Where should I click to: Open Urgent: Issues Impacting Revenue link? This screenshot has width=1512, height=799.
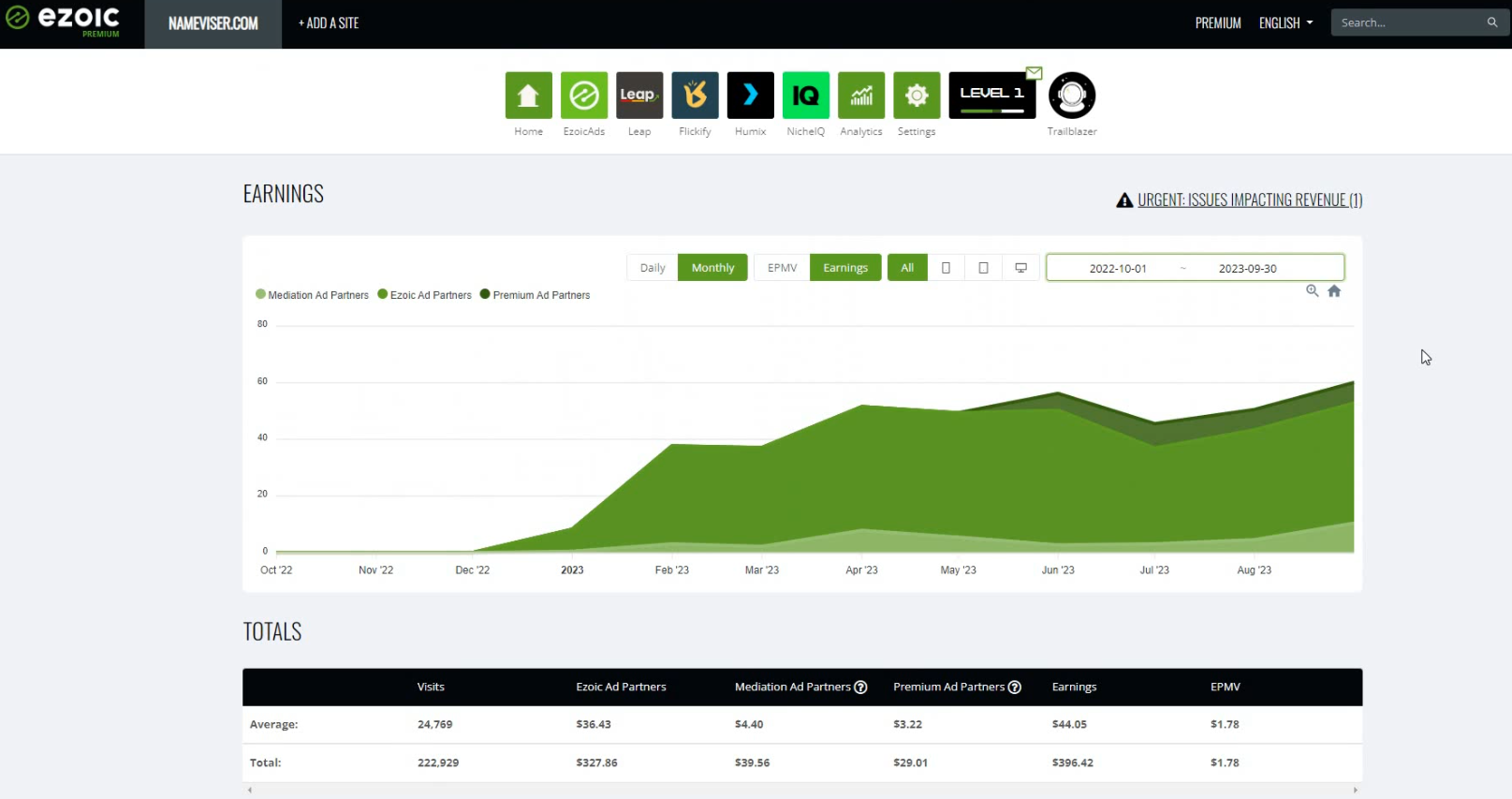[1250, 200]
